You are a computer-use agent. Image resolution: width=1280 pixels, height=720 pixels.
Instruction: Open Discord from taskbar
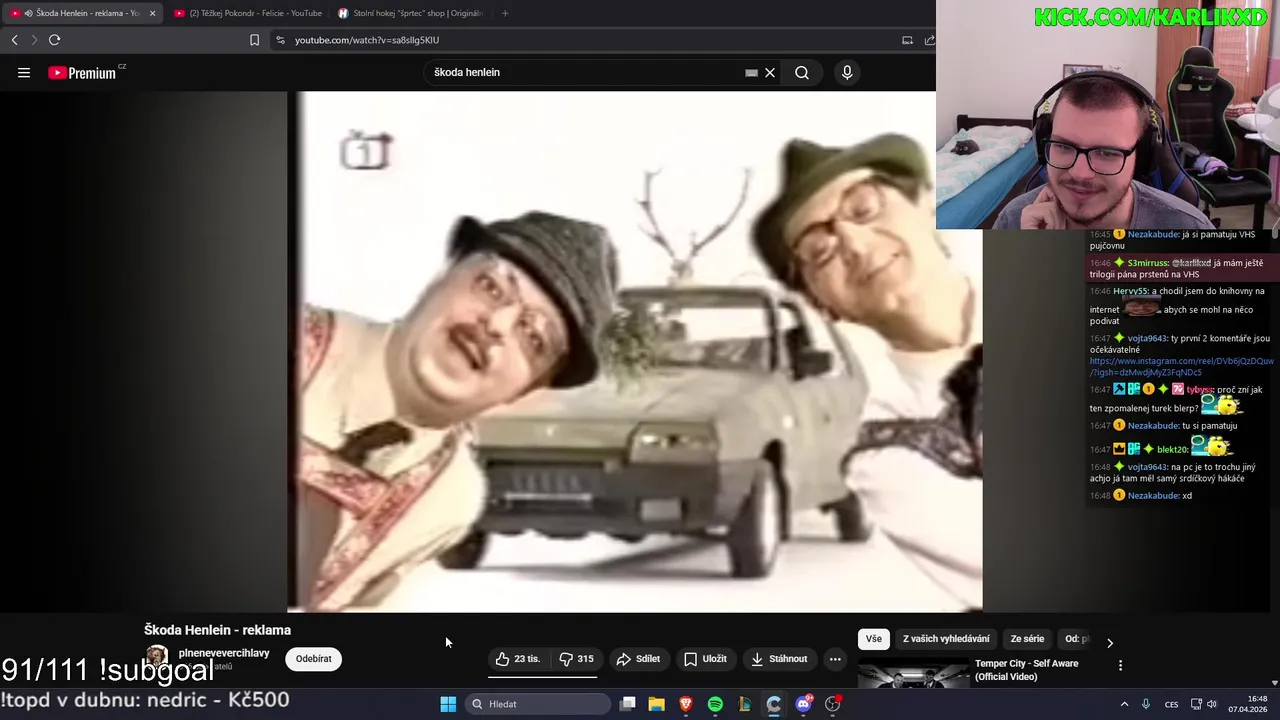pos(803,704)
